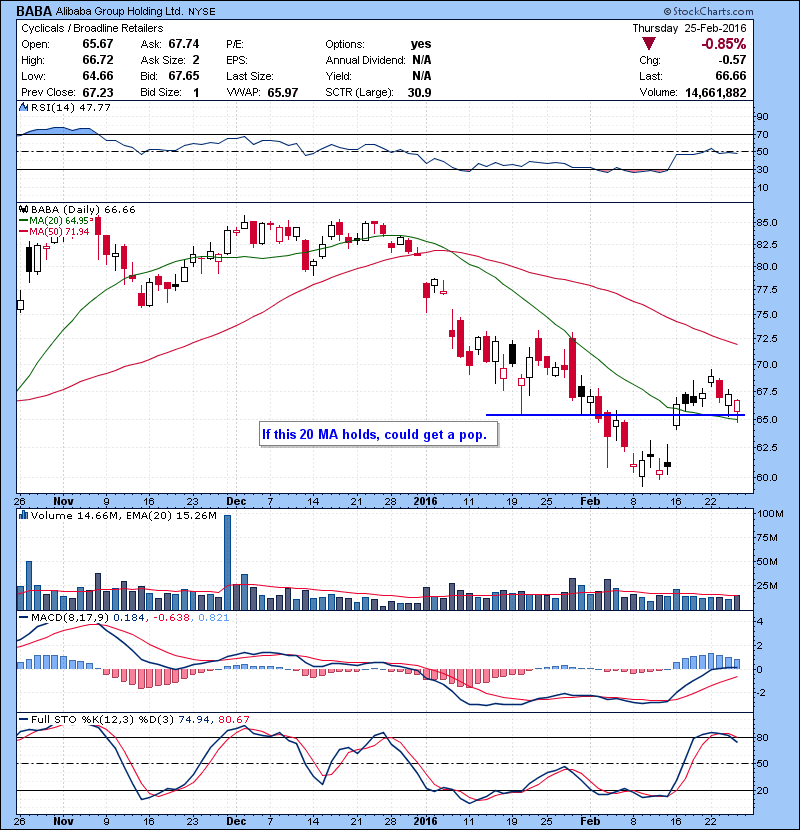Click the NYSE exchange label

[x=202, y=11]
